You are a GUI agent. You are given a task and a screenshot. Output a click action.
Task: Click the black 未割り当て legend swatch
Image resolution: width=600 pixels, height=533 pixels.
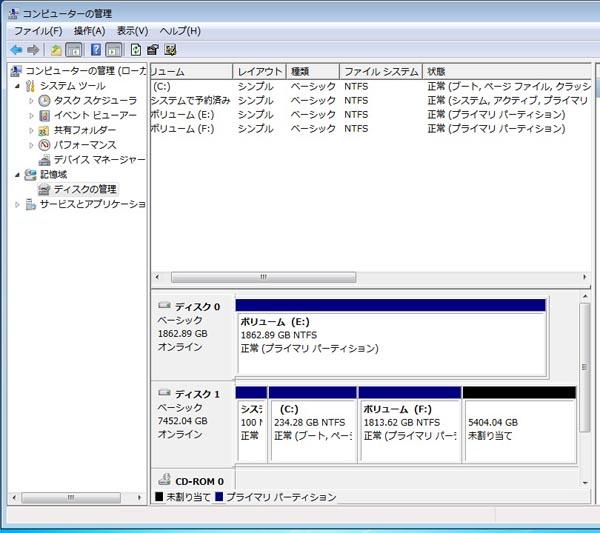click(x=159, y=497)
